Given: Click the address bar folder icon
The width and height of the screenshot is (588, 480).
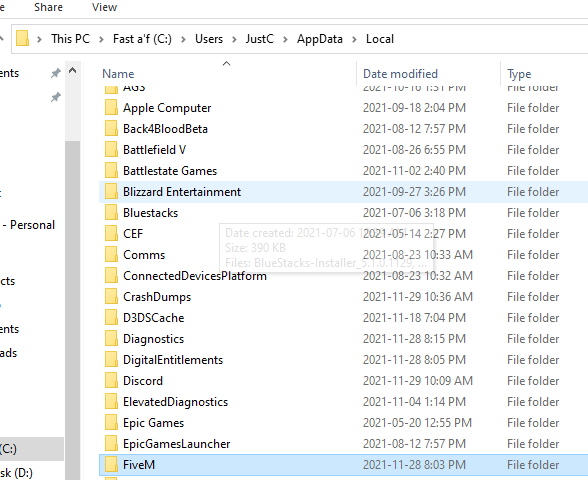Looking at the screenshot, I should click(22, 38).
